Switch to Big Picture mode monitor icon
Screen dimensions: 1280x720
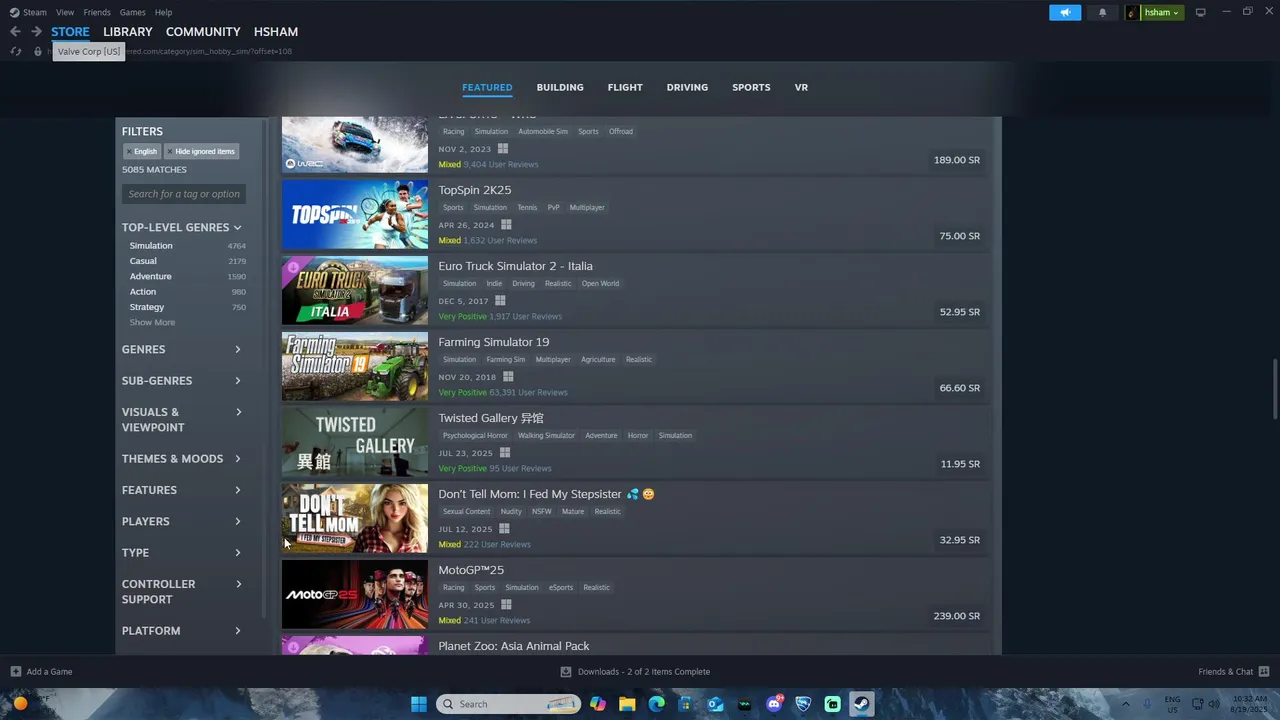(x=1200, y=12)
